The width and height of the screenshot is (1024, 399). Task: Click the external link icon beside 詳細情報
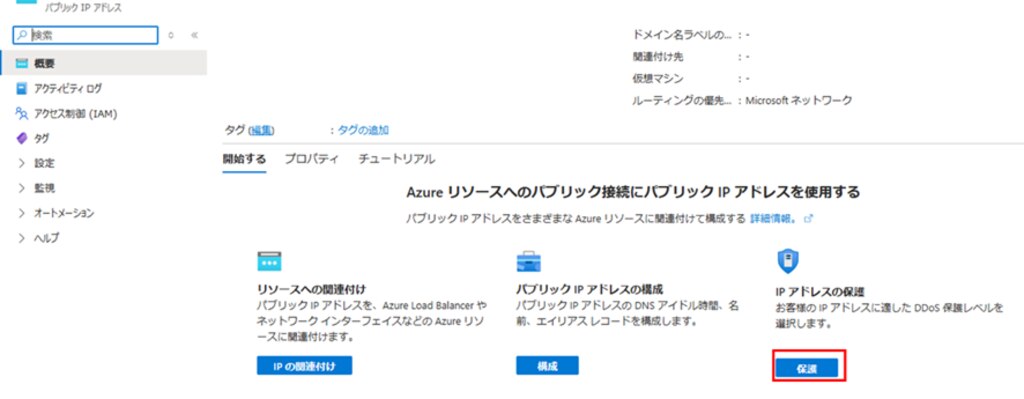point(808,219)
